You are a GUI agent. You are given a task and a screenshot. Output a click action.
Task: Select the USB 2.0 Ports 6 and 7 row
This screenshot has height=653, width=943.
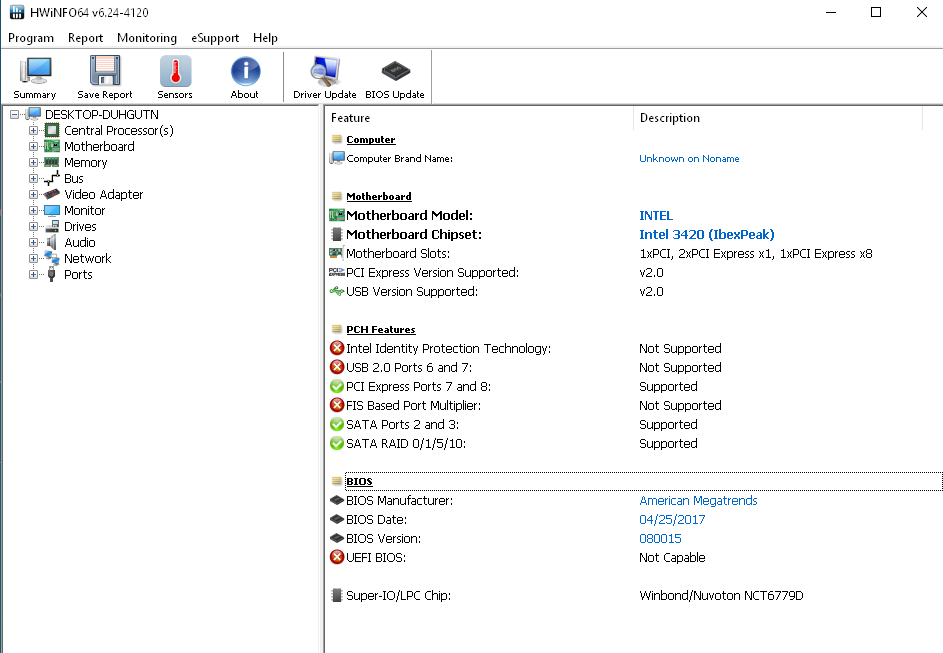[x=634, y=367]
